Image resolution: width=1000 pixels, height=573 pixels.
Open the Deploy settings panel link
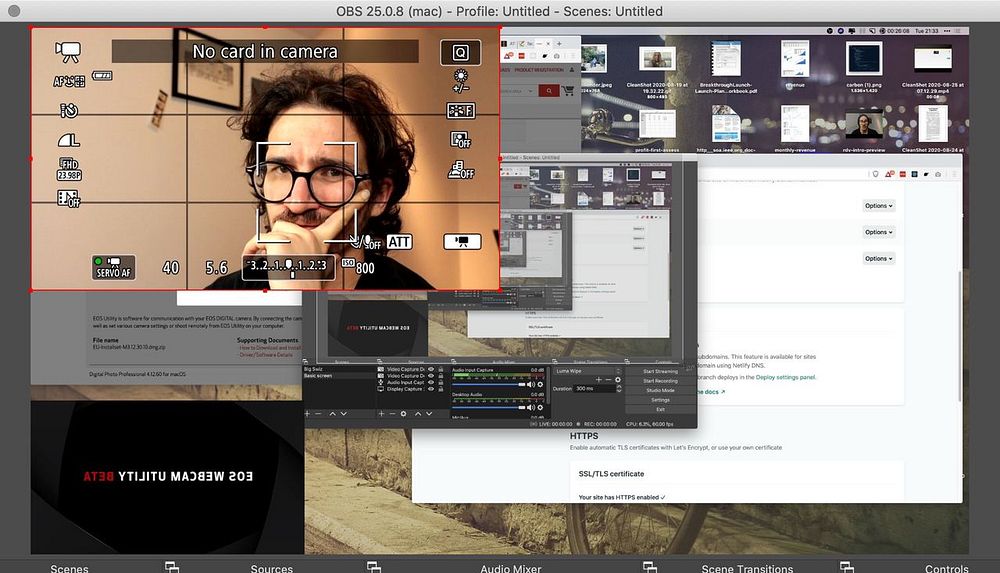(785, 377)
